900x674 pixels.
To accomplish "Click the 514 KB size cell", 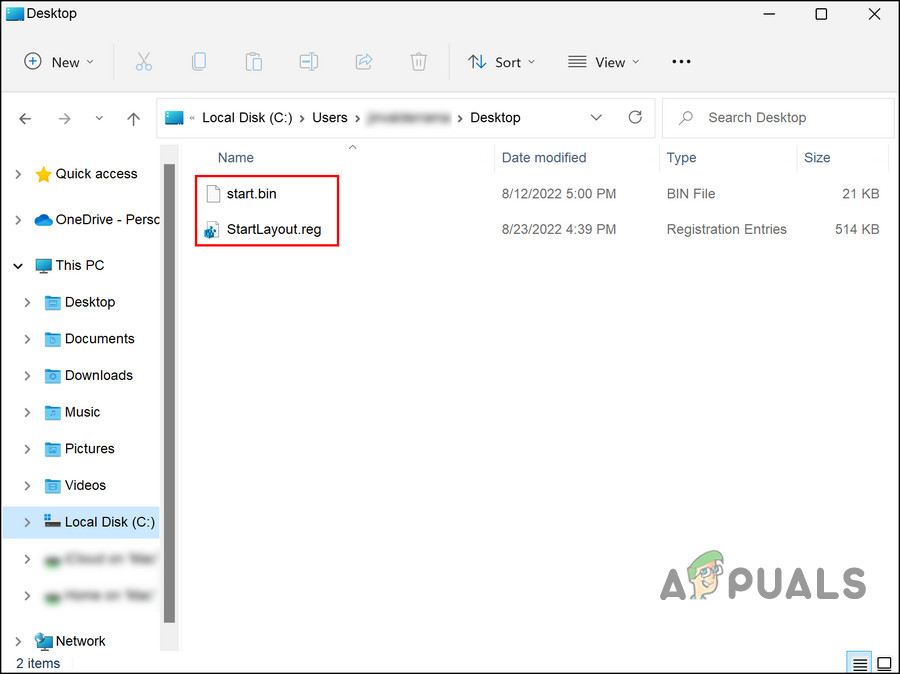I will [857, 230].
